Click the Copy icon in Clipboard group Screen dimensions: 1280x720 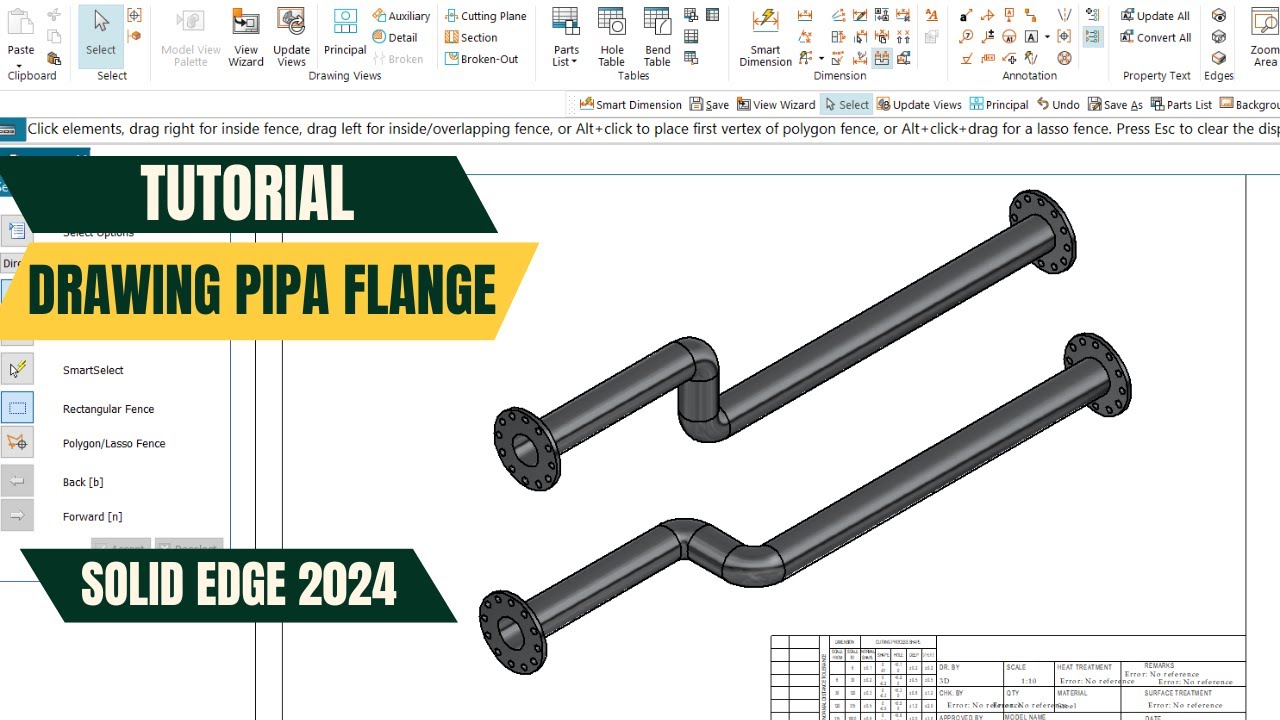tap(54, 37)
